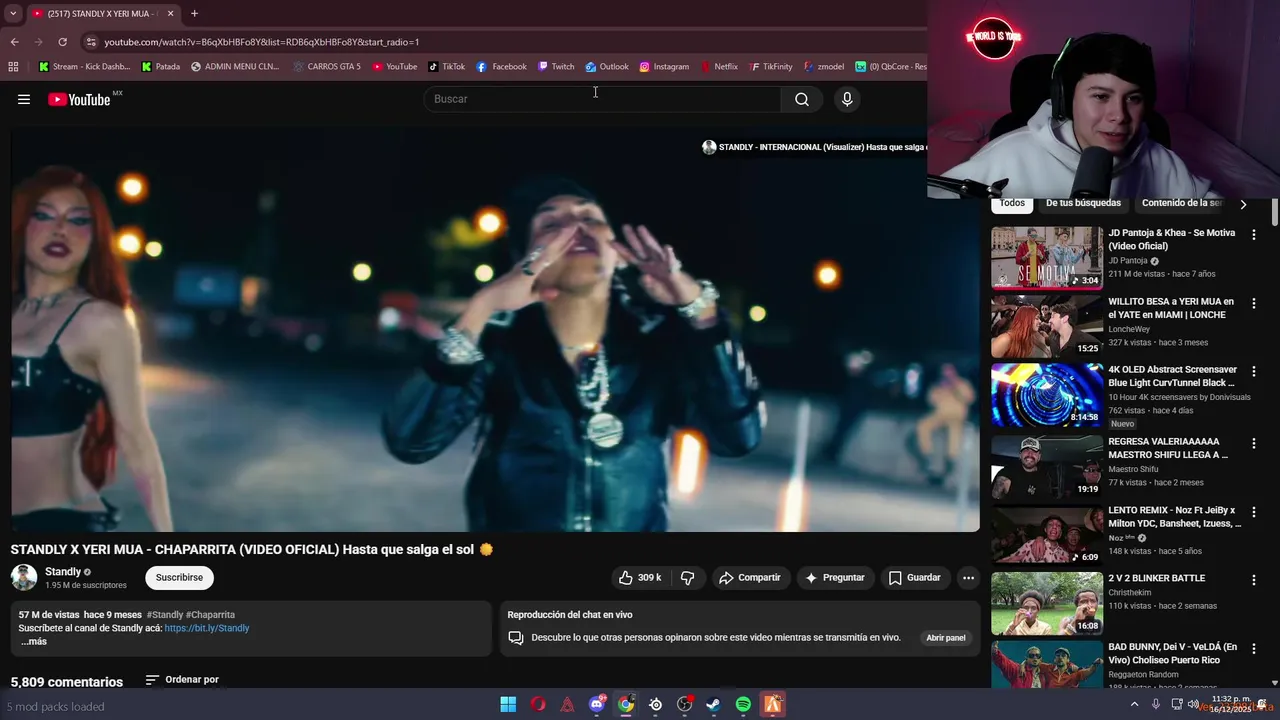1280x720 pixels.
Task: Open options for REGRESA VALERIAAAAAA video
Action: (x=1253, y=443)
